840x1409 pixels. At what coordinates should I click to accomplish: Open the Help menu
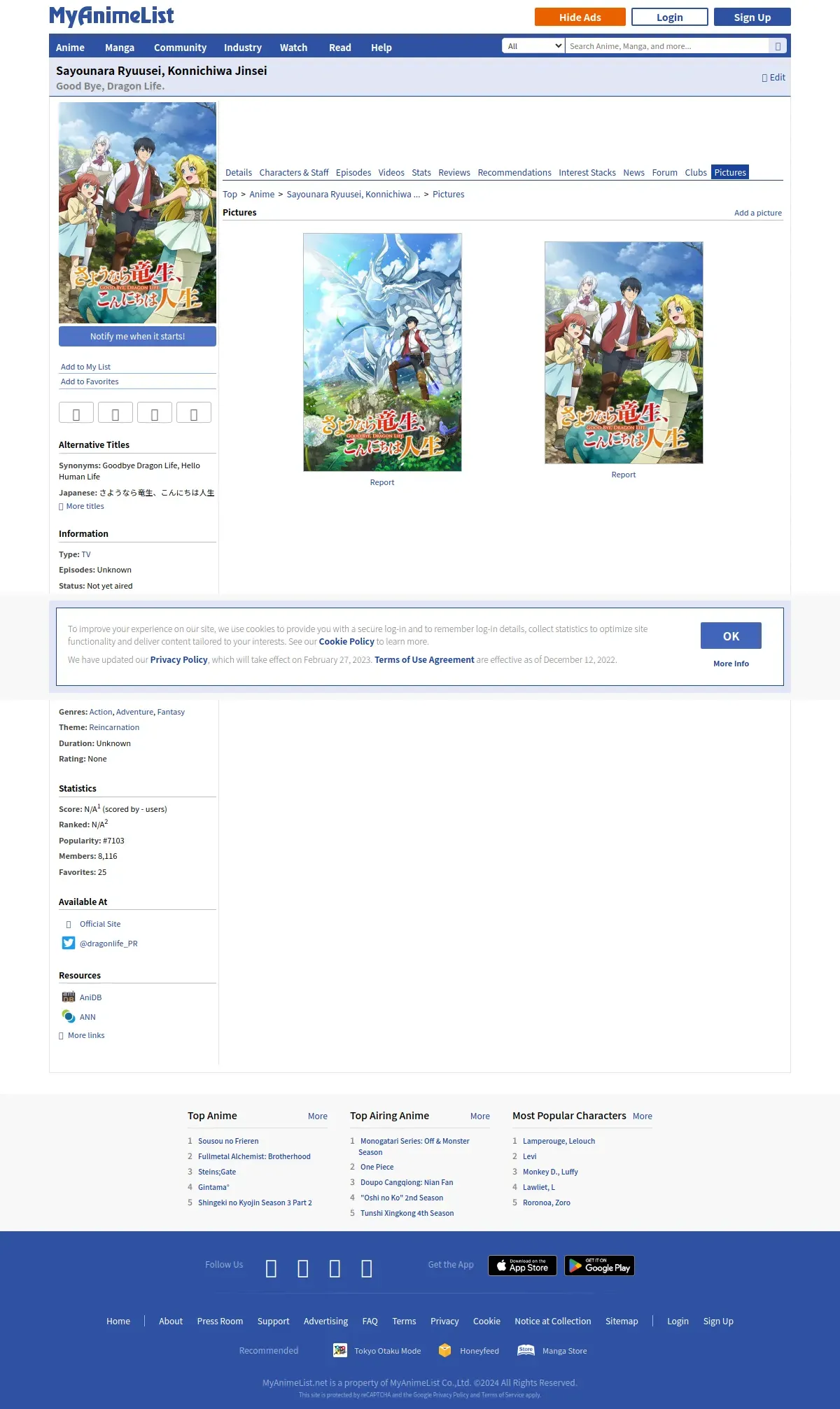click(x=381, y=48)
